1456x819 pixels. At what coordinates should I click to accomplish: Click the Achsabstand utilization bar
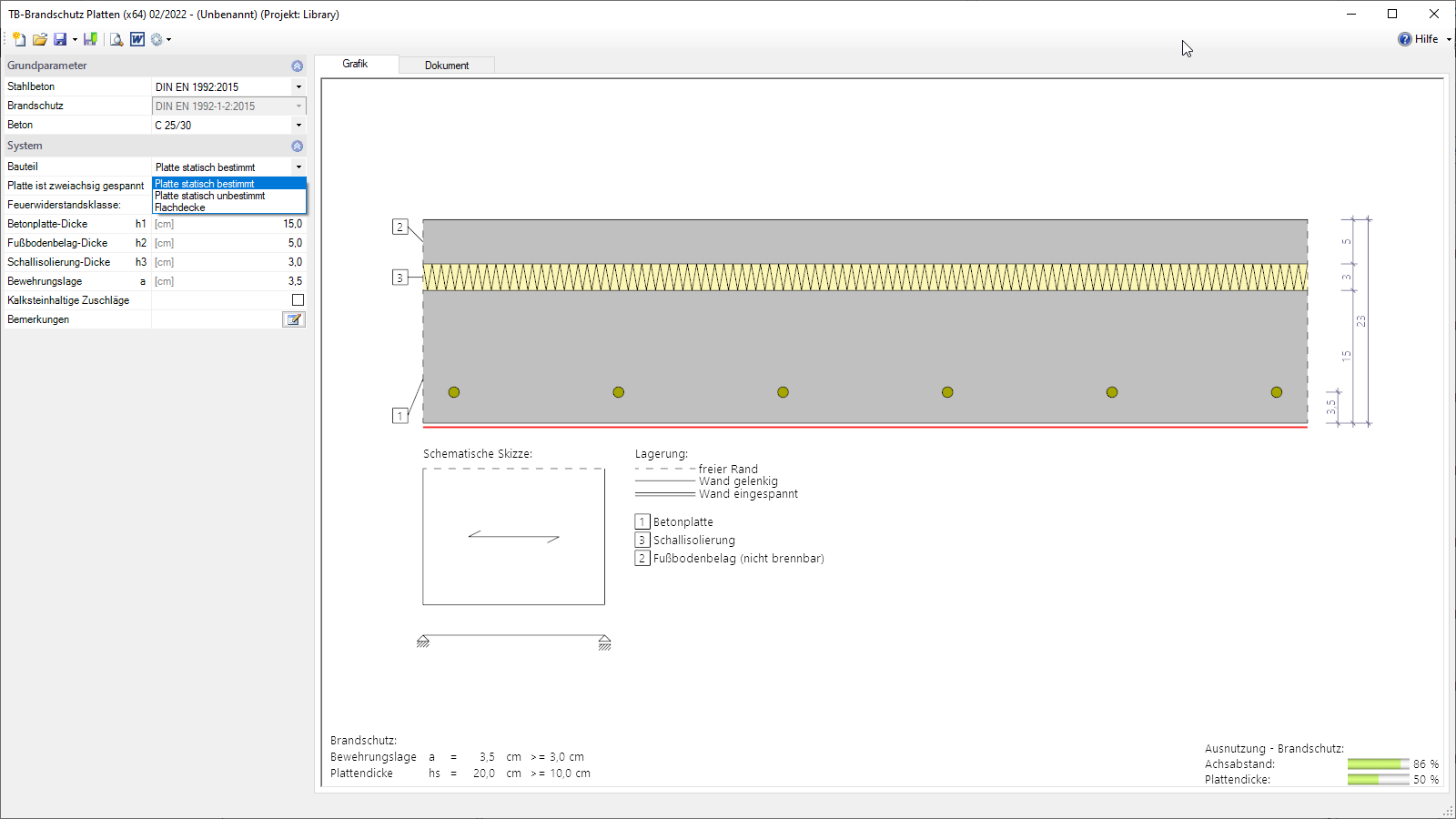tap(1379, 764)
